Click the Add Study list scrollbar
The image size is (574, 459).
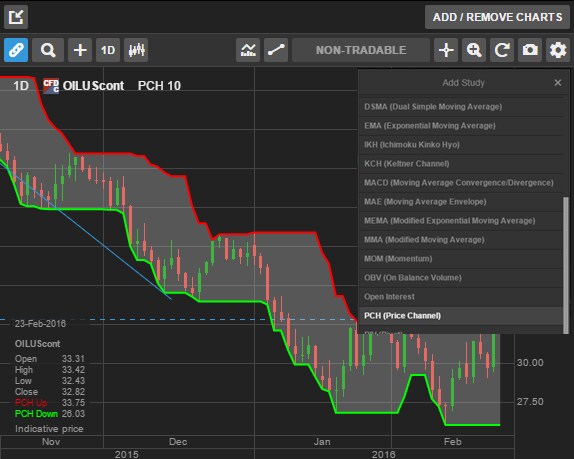[x=566, y=265]
